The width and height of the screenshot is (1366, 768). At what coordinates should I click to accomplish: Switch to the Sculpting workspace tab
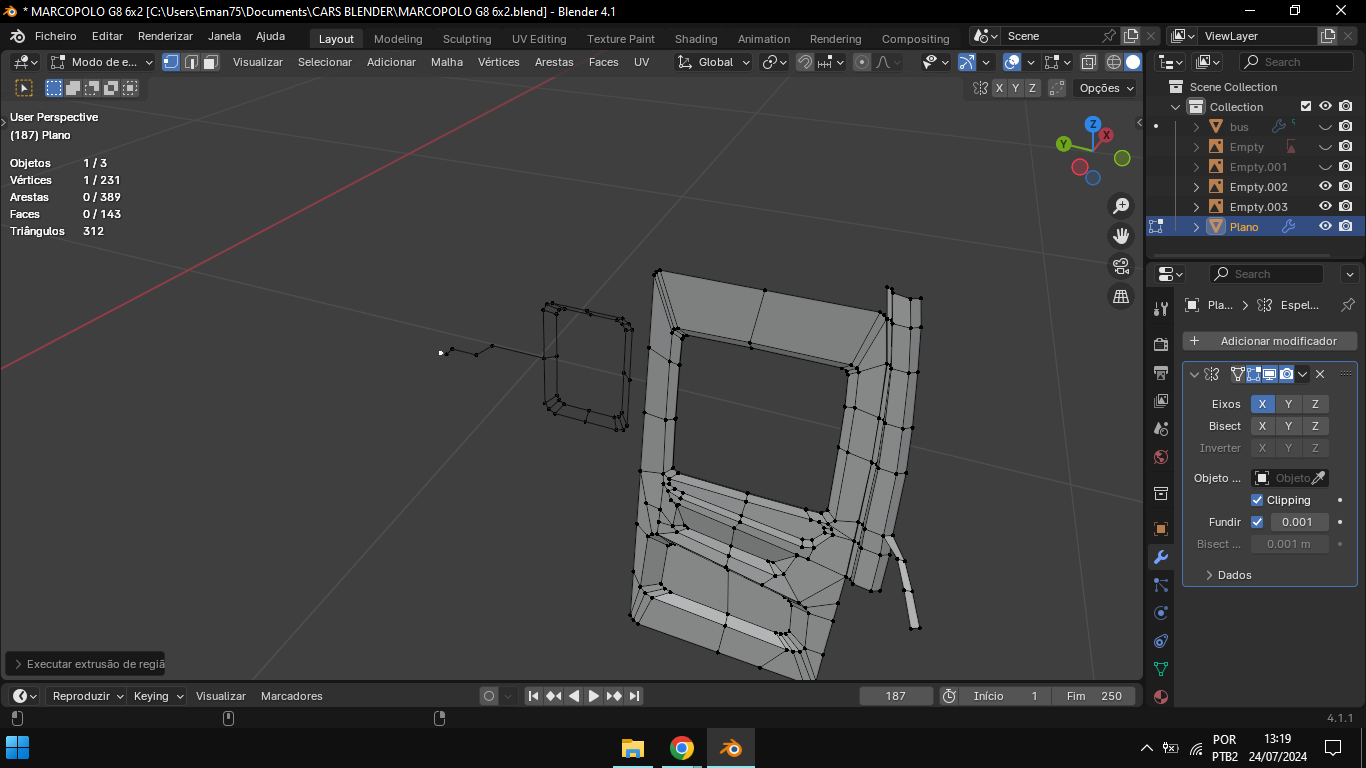click(467, 39)
